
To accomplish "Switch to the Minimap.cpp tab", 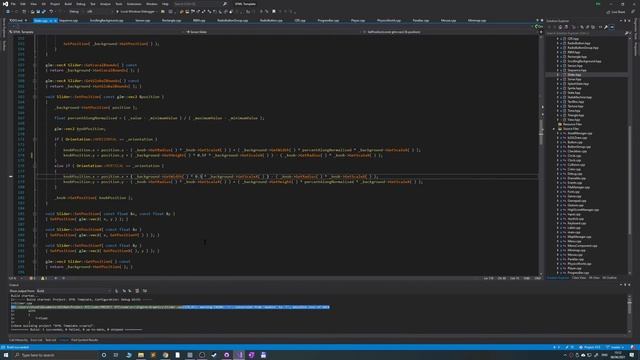I will [477, 20].
